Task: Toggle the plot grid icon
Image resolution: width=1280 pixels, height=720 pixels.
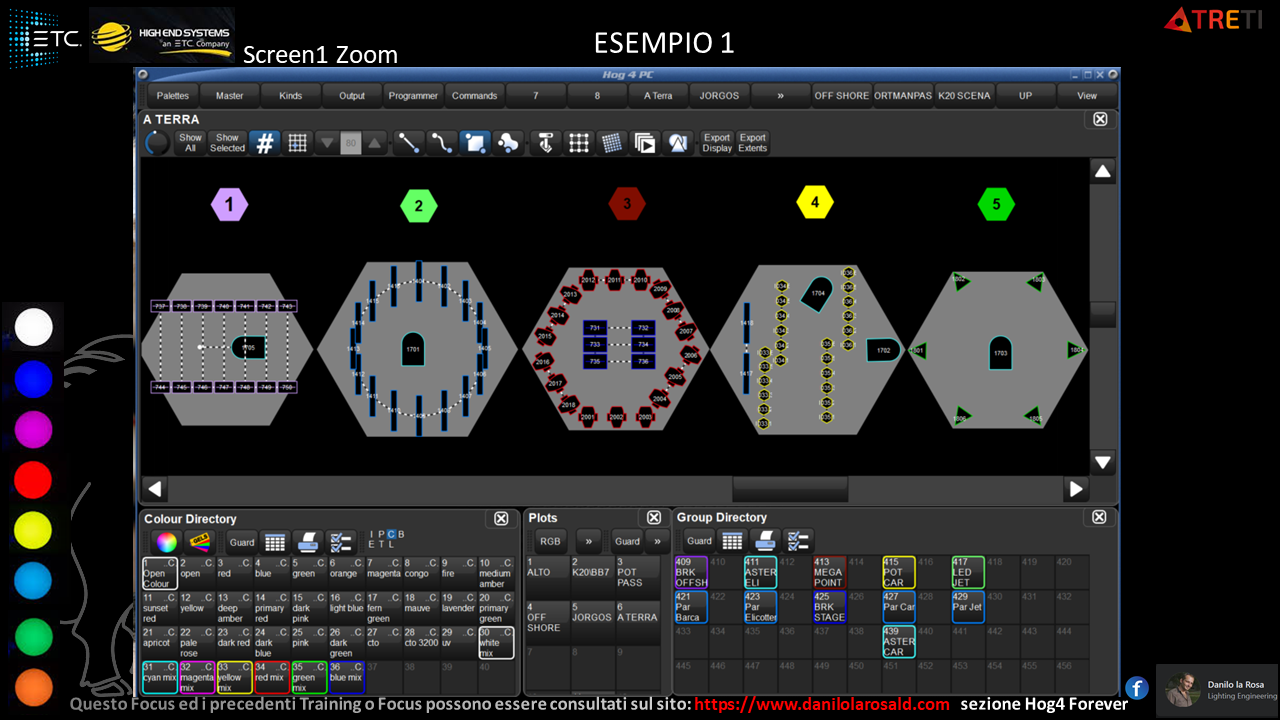Action: [297, 143]
